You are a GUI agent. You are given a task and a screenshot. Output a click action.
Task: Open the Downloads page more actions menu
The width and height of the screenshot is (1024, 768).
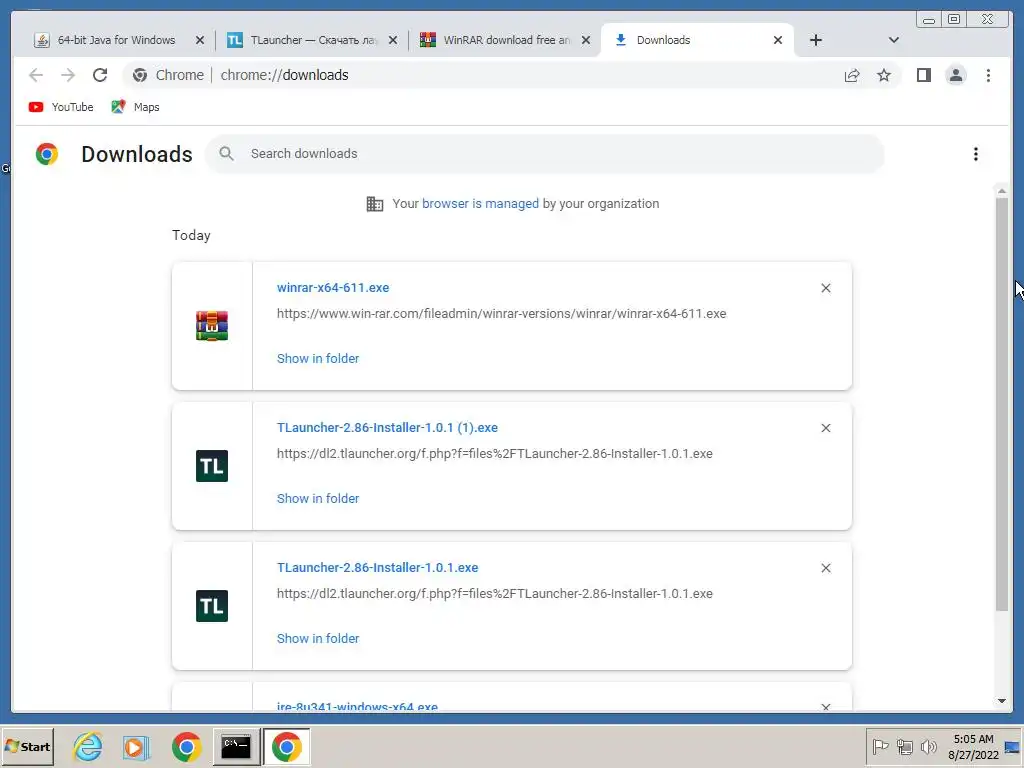[x=976, y=153]
